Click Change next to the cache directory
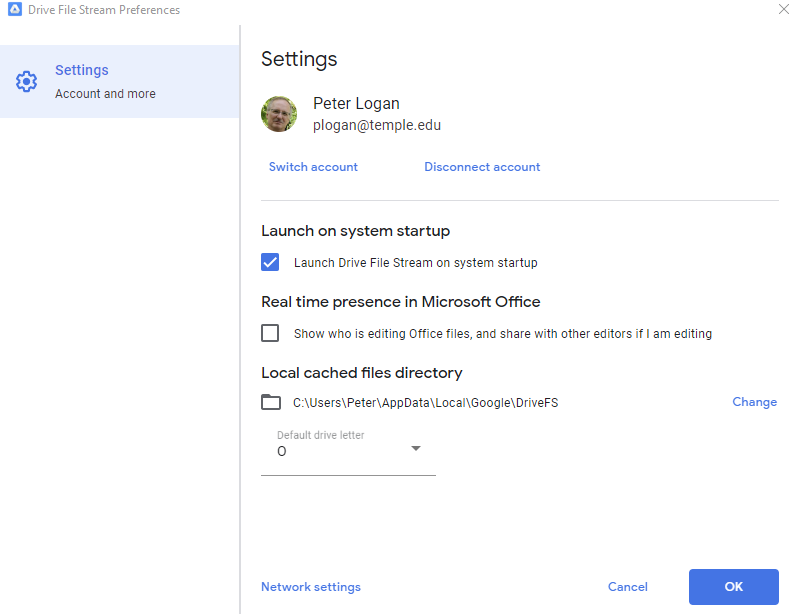 pos(754,402)
